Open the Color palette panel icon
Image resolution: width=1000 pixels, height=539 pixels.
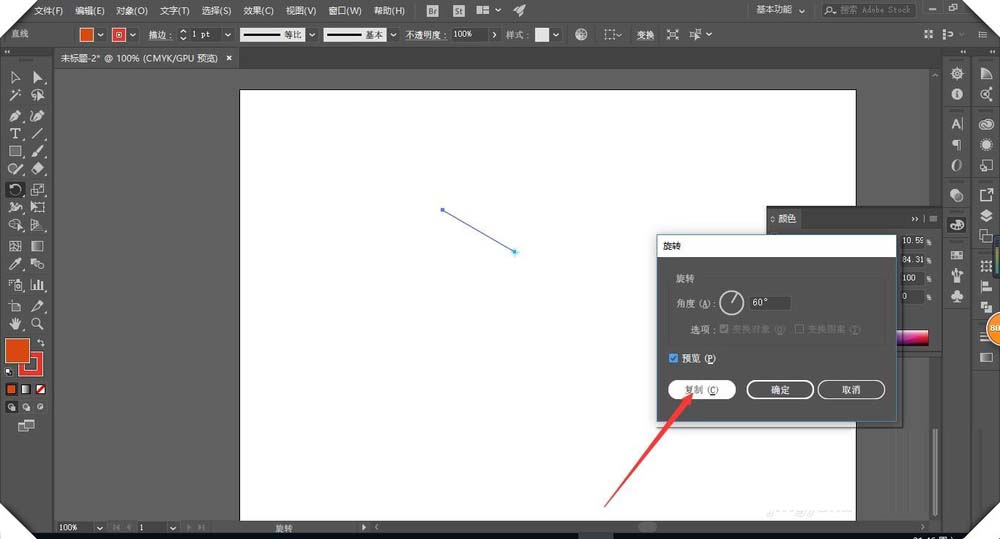pyautogui.click(x=957, y=225)
